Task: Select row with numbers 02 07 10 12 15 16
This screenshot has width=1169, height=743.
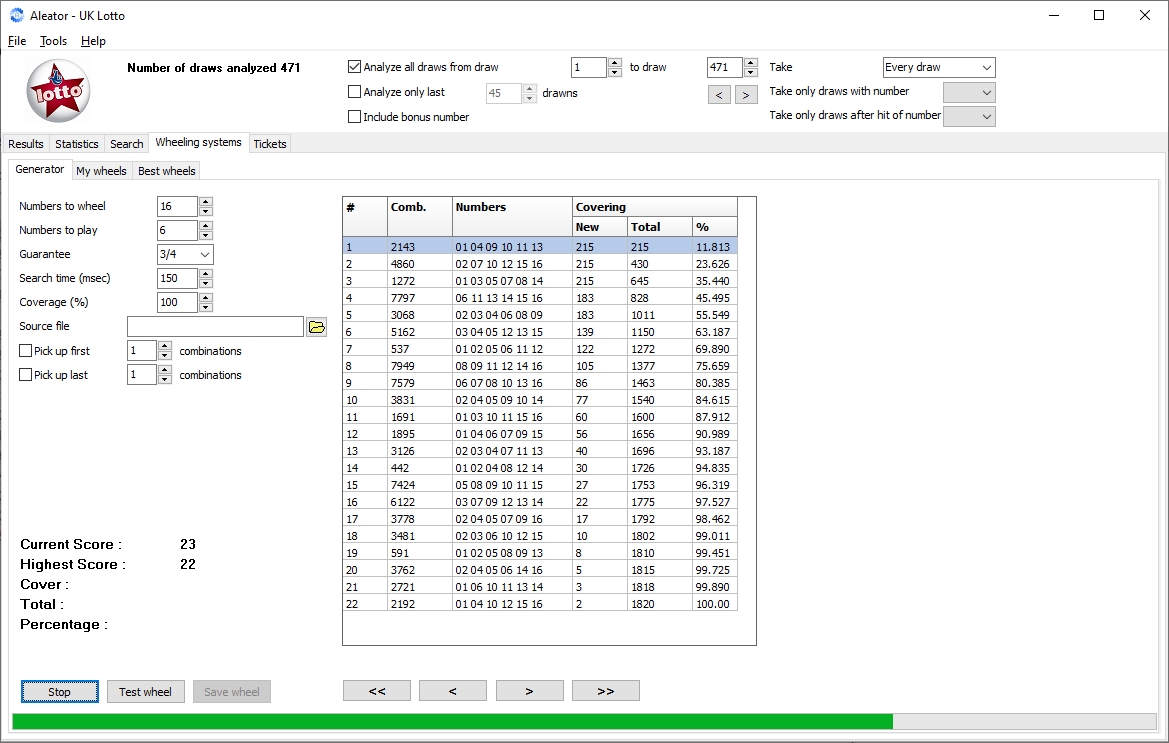Action: pos(540,264)
